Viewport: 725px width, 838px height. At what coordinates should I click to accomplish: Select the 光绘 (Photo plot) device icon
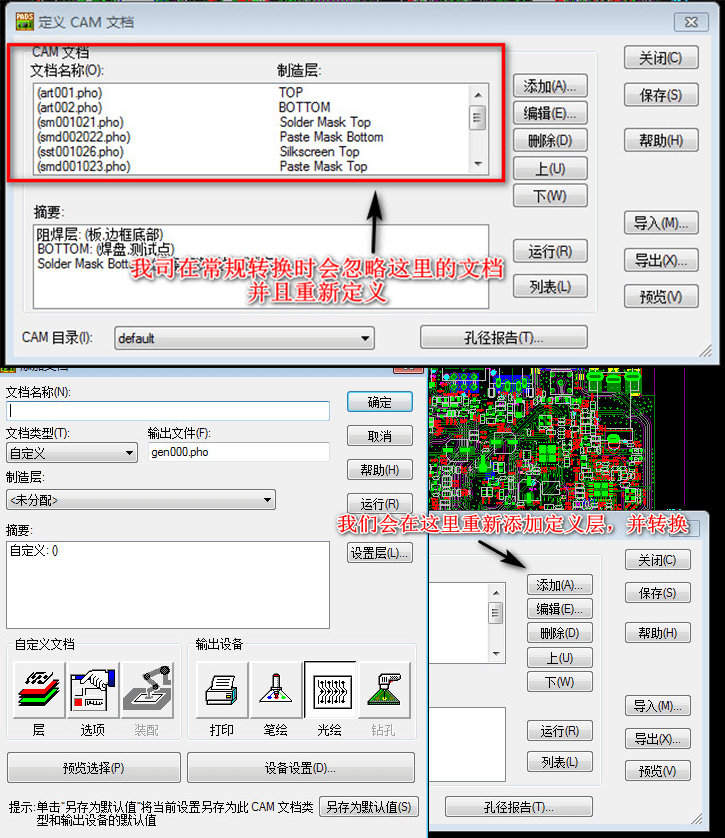[x=329, y=691]
